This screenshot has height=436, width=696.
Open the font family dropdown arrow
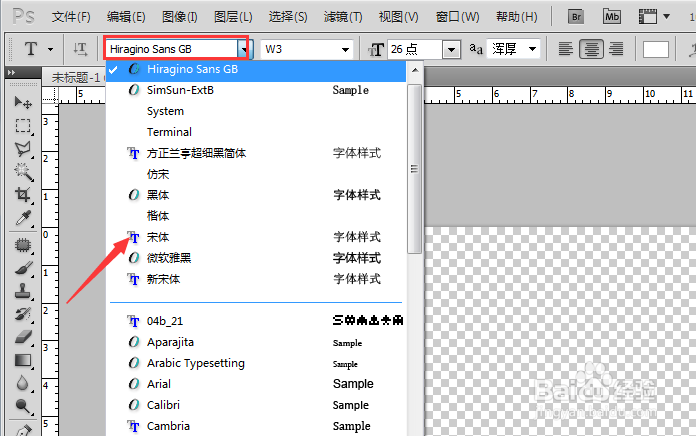tap(244, 49)
